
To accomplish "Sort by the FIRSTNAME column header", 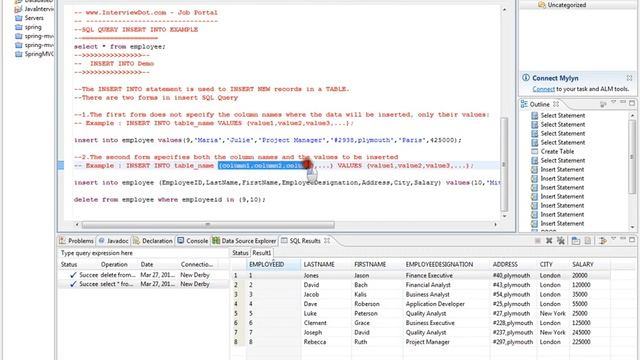I will coord(377,264).
